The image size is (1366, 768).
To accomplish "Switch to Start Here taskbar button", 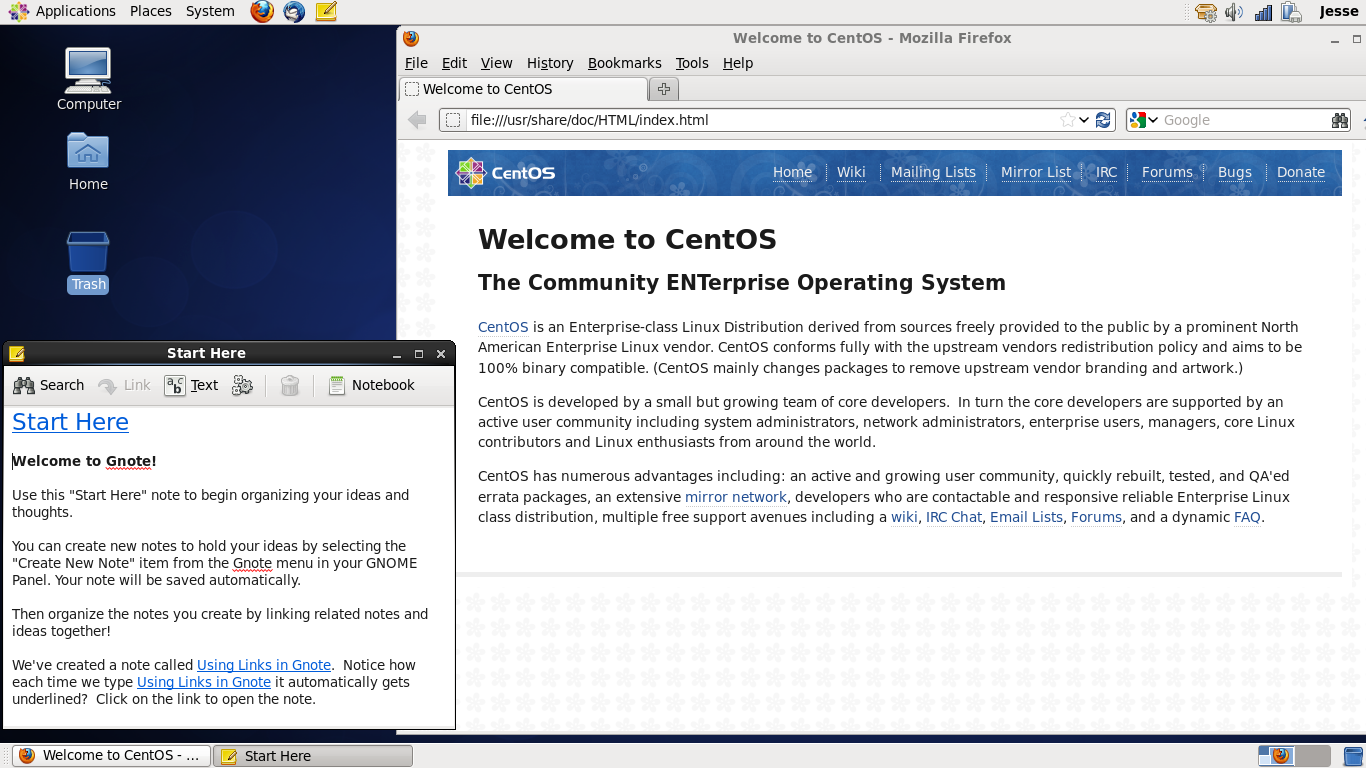I will pyautogui.click(x=313, y=756).
